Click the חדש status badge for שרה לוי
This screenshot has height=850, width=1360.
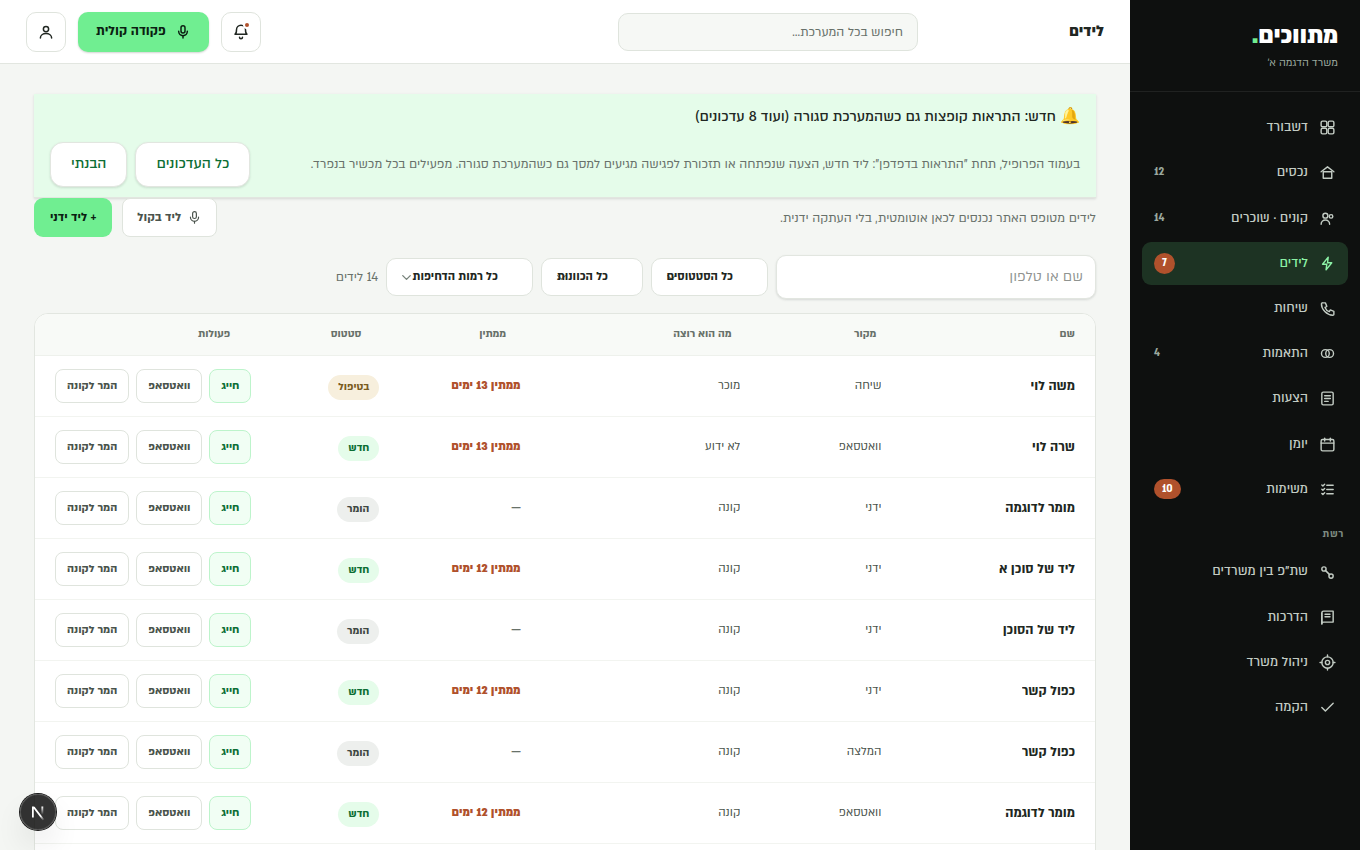[x=359, y=448]
